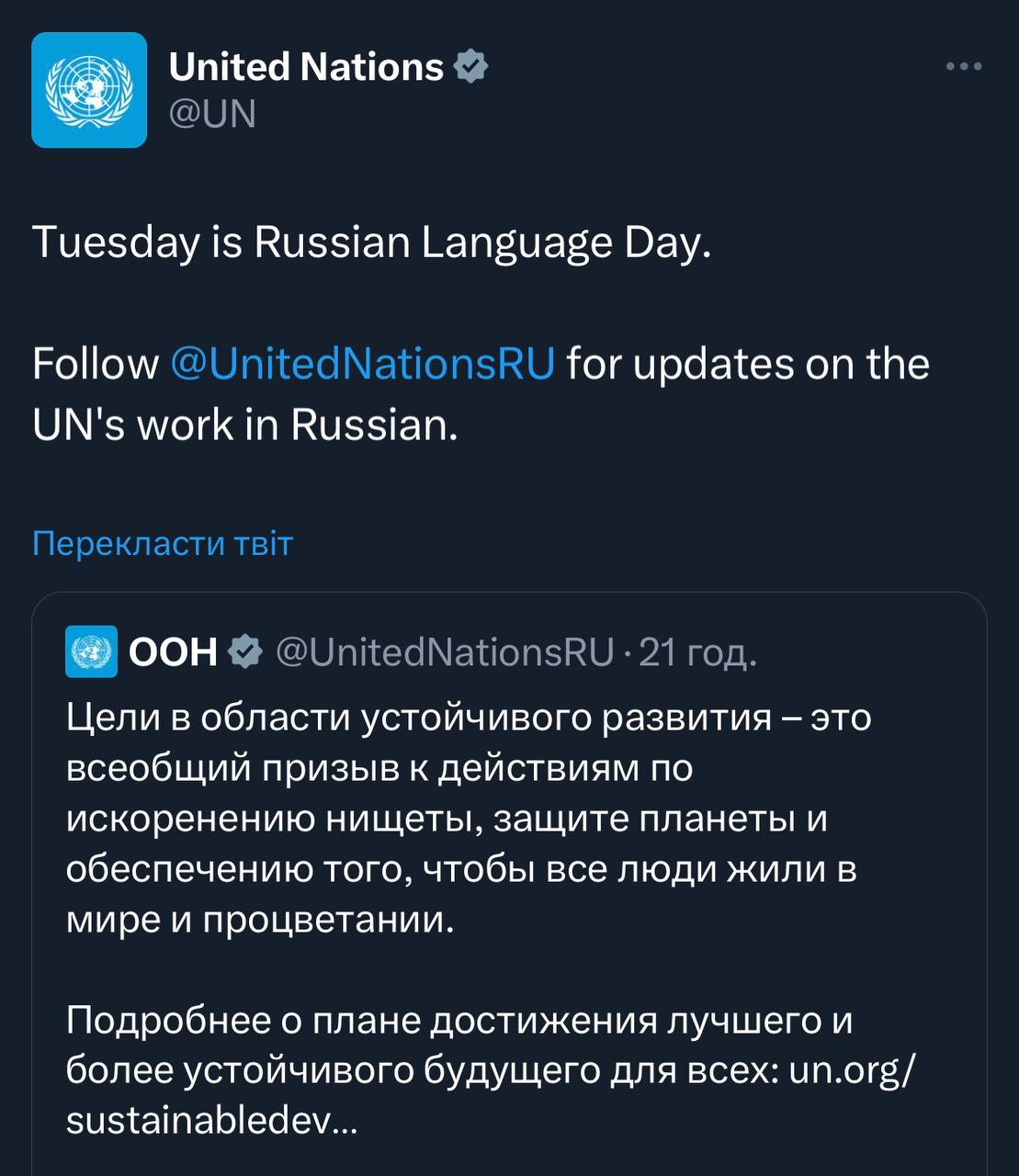Click the мире и процветании line

click(x=260, y=920)
